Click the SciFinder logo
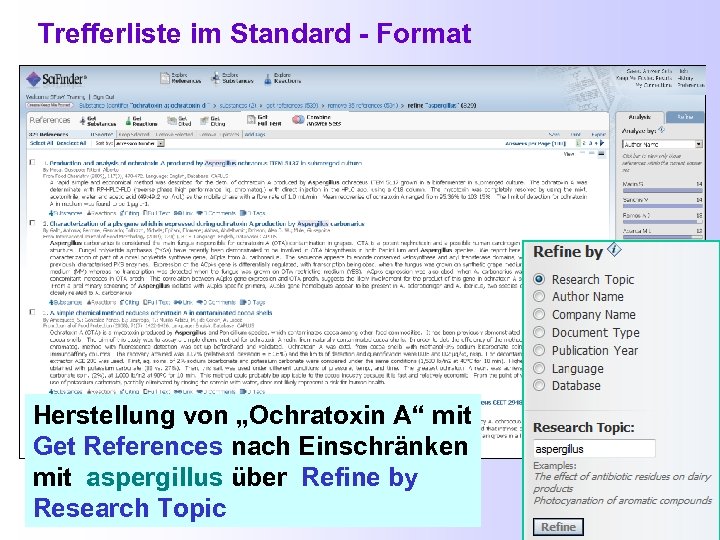720x540 pixels. (56, 79)
